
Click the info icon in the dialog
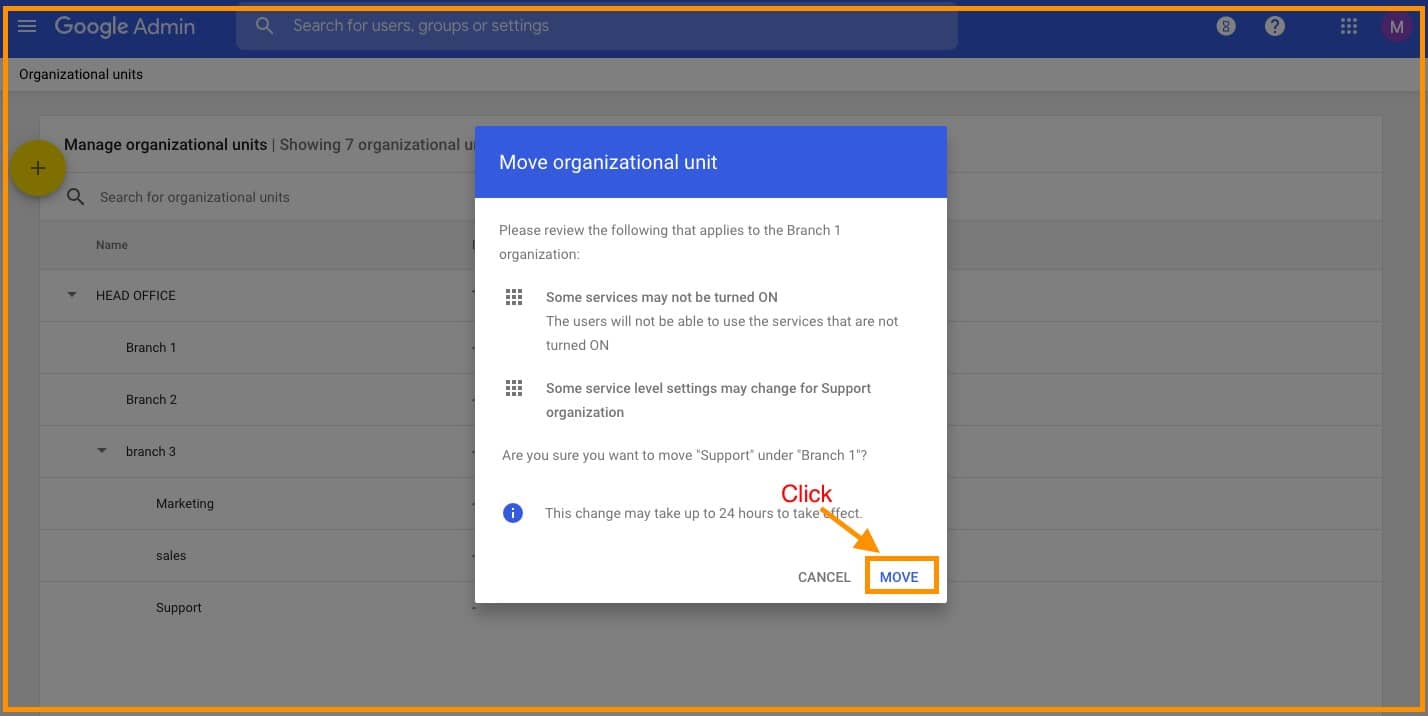(x=513, y=513)
